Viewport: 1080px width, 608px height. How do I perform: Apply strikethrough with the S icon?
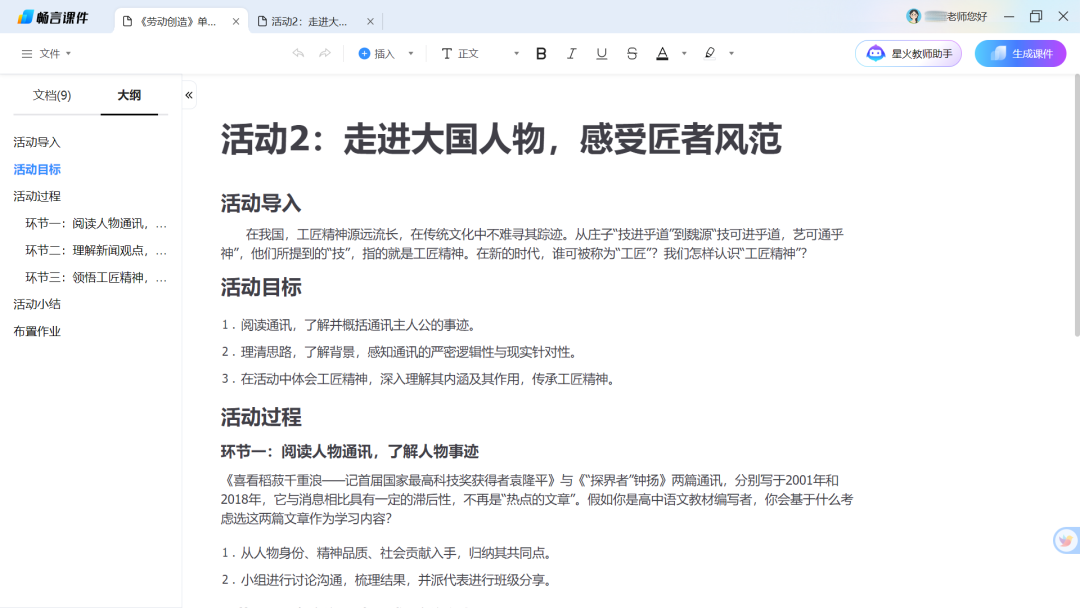coord(632,54)
